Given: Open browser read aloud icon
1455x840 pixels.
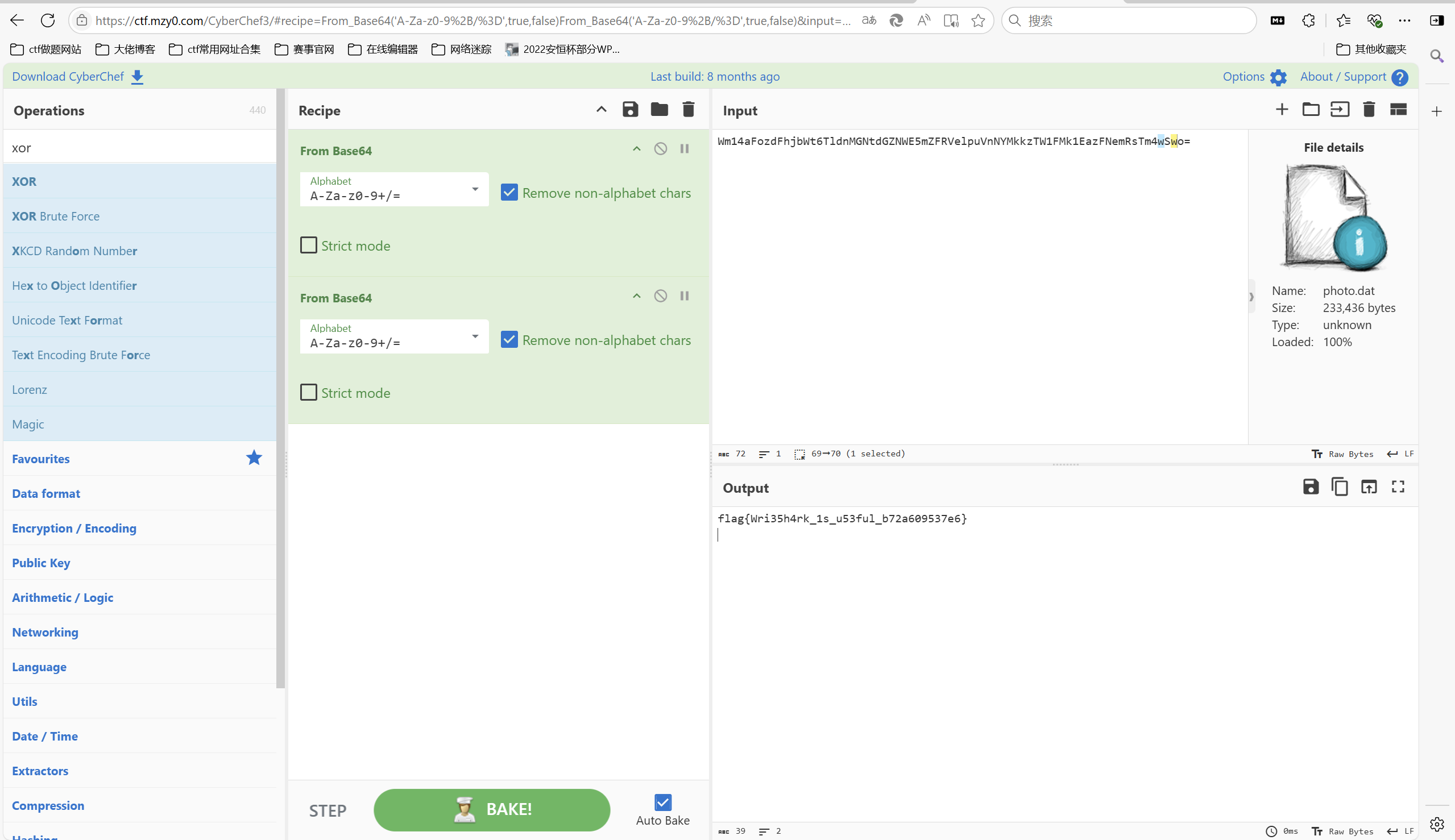Looking at the screenshot, I should click(923, 21).
